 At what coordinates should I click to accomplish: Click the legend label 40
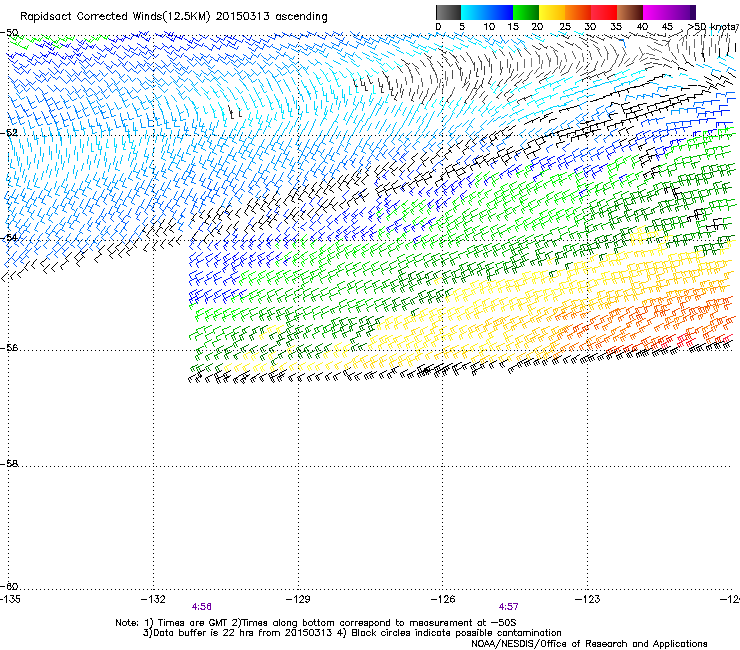(642, 27)
